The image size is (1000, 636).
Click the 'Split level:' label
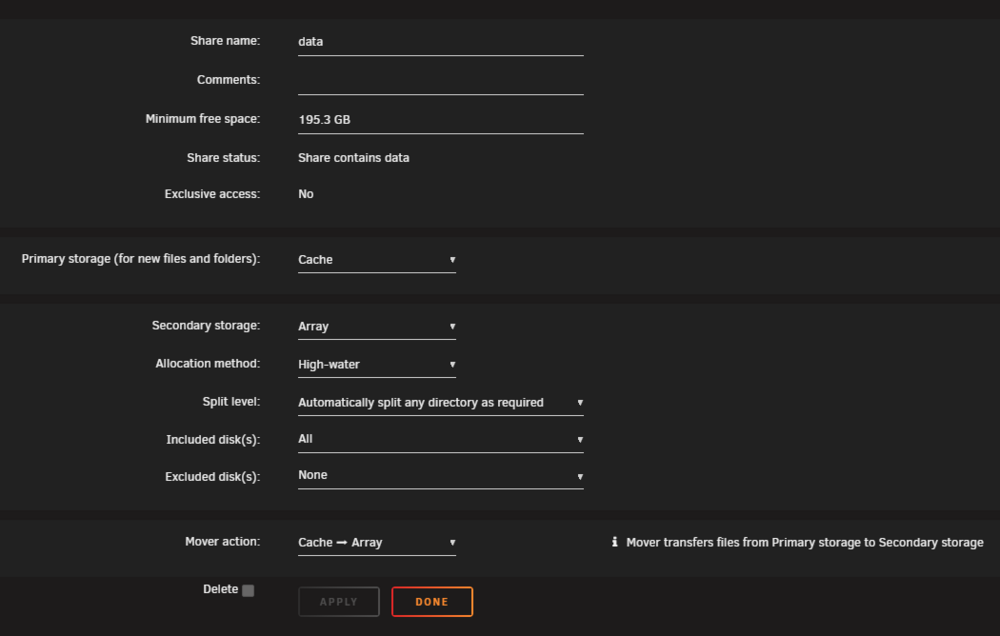pos(231,402)
